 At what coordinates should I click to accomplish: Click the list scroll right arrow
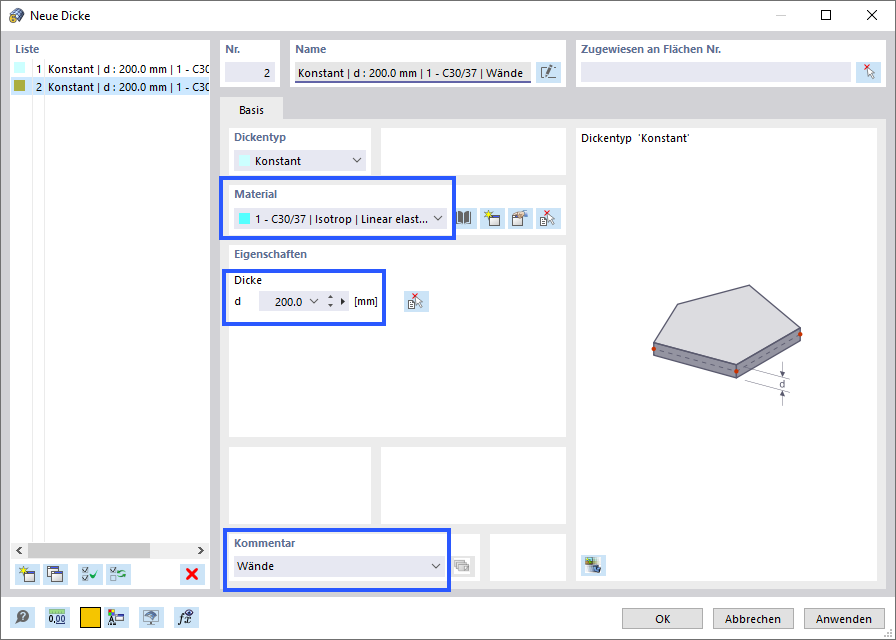tap(201, 550)
